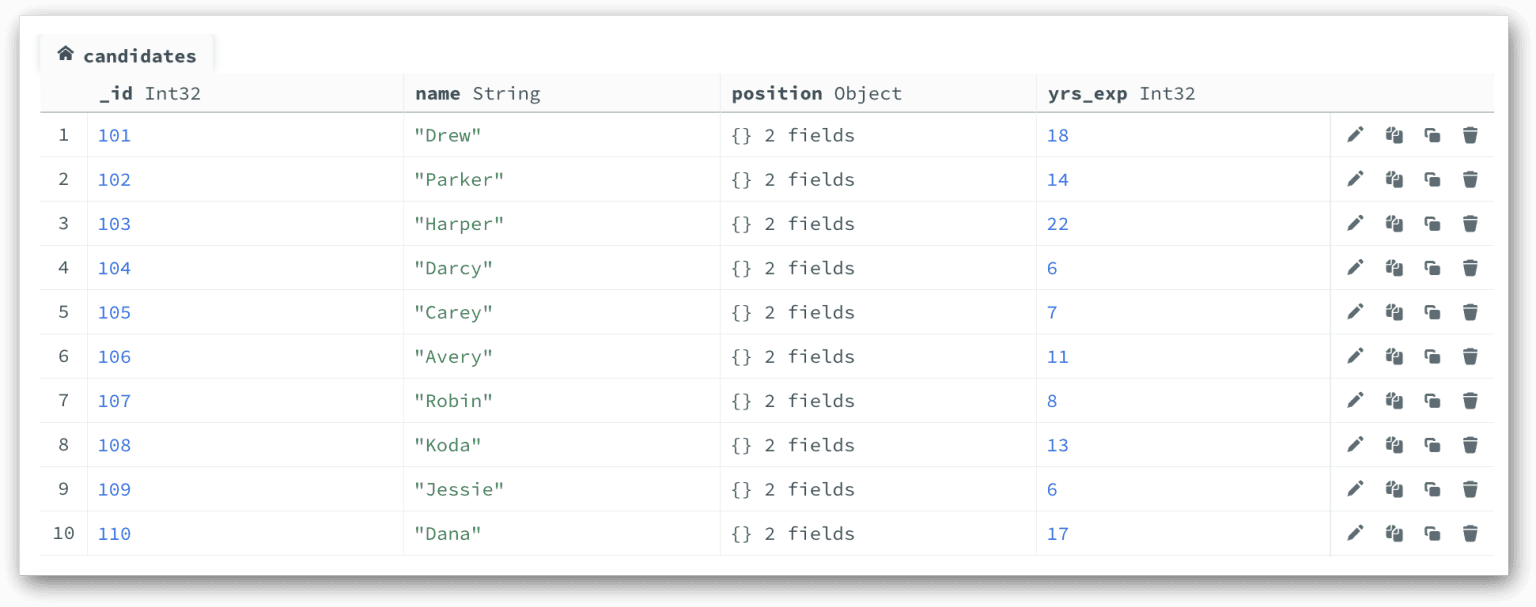Delete the Dana document
The image size is (1536, 607).
point(1470,533)
